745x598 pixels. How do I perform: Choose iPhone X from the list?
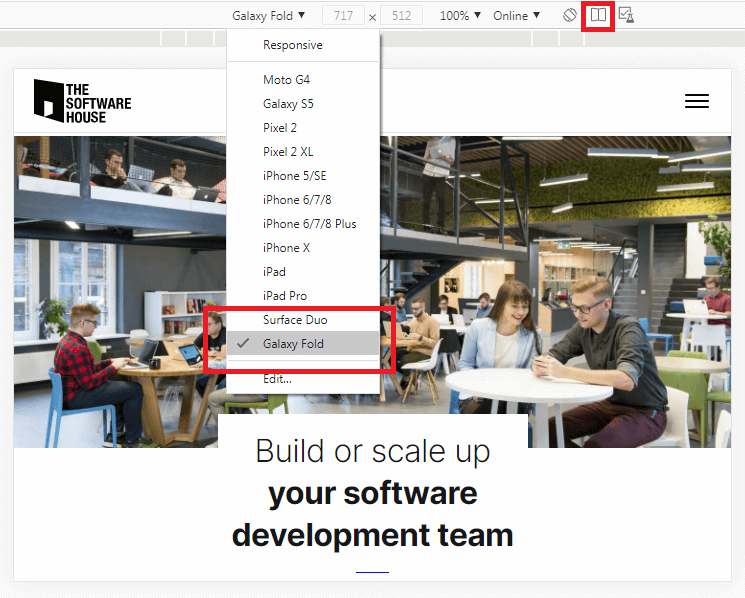point(303,247)
